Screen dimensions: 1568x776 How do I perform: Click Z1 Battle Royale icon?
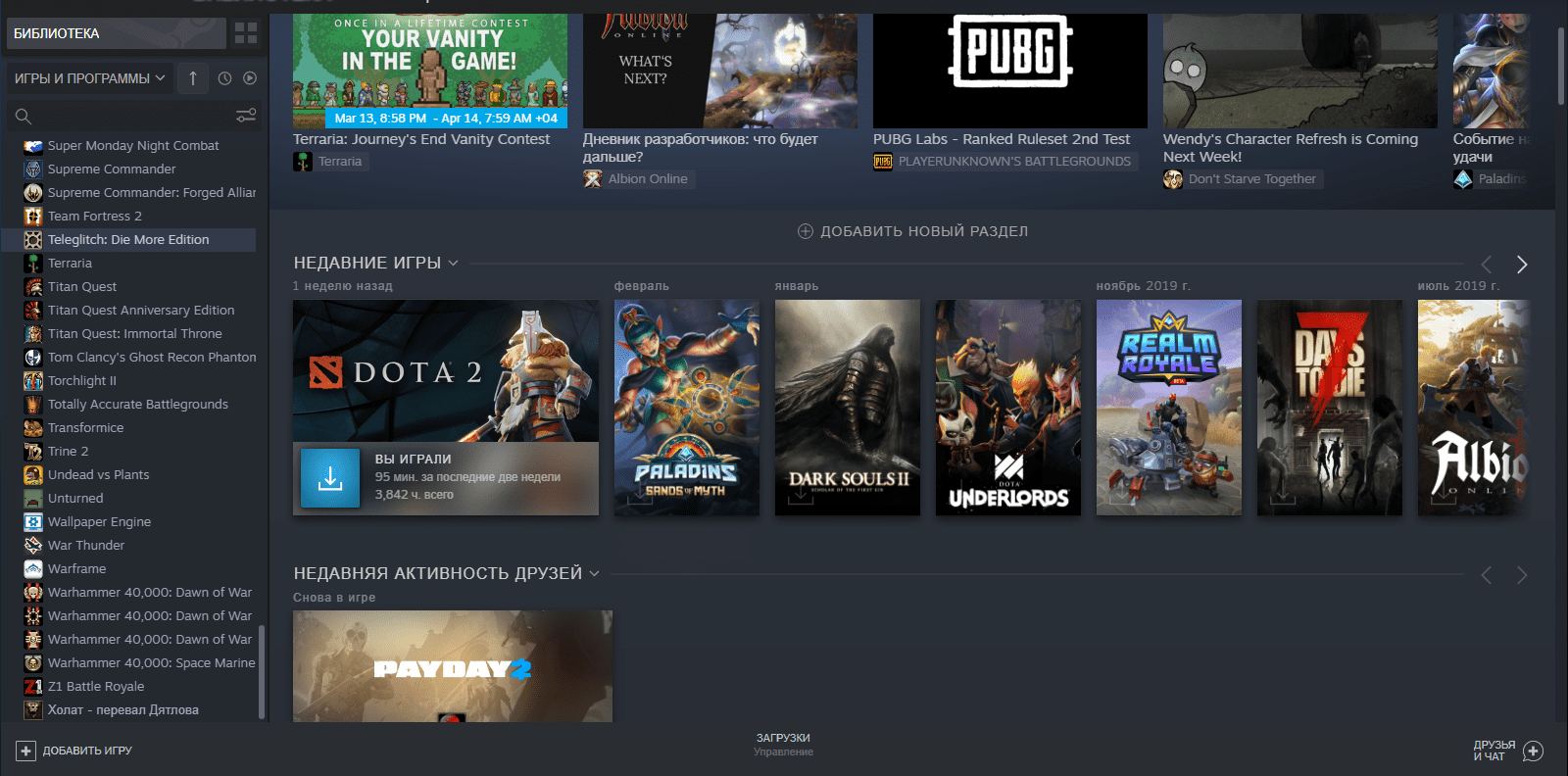(x=33, y=686)
